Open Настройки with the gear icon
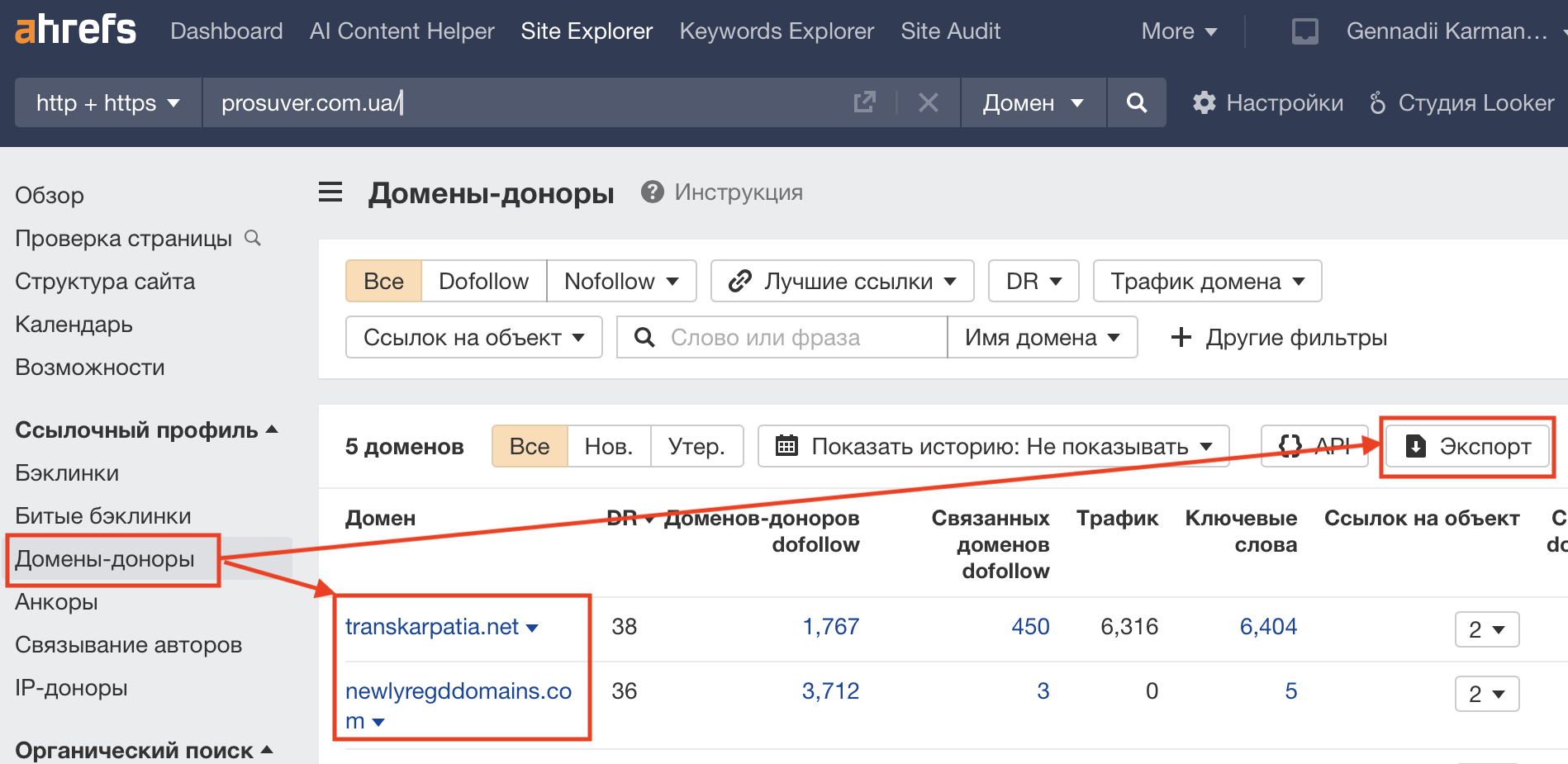The image size is (1568, 764). [1205, 102]
